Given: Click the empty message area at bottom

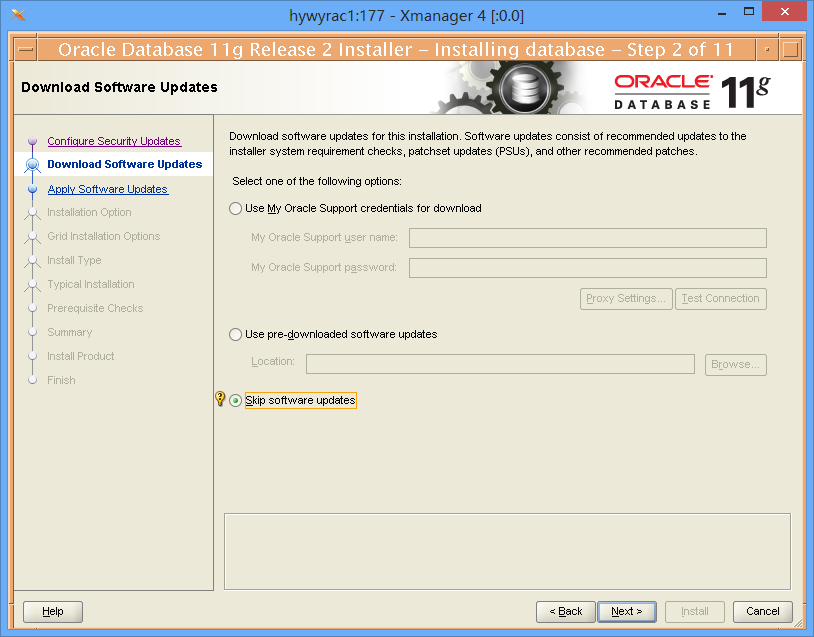Looking at the screenshot, I should 507,551.
